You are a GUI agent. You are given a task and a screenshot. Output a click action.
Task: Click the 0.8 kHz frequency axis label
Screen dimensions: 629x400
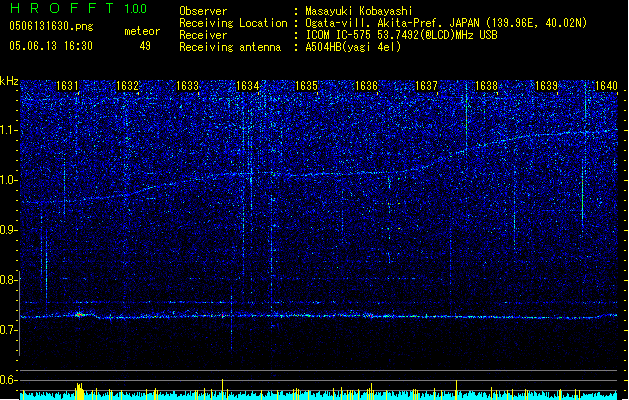coord(9,280)
